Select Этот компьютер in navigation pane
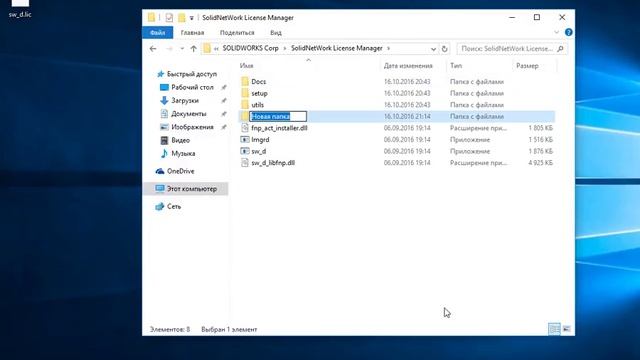640x360 pixels. click(x=191, y=189)
